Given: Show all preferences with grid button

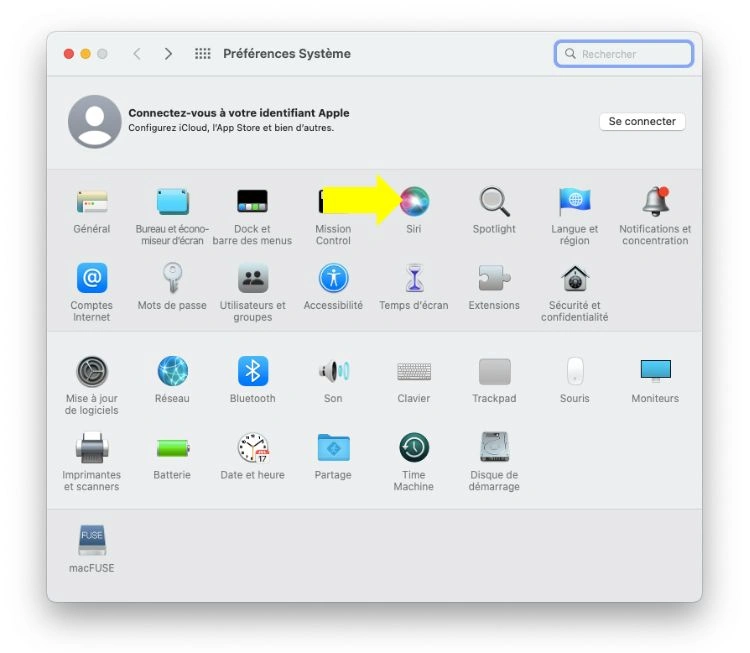Looking at the screenshot, I should point(203,54).
